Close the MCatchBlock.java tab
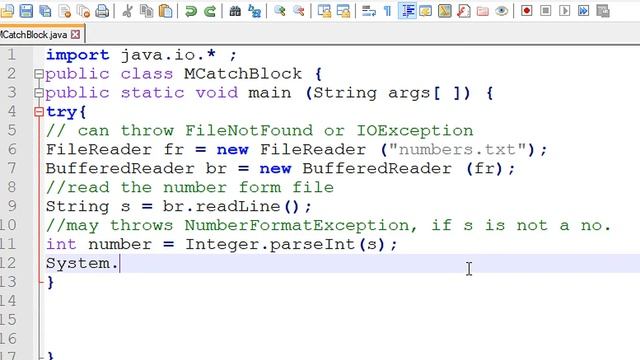The image size is (640, 360). point(76,35)
